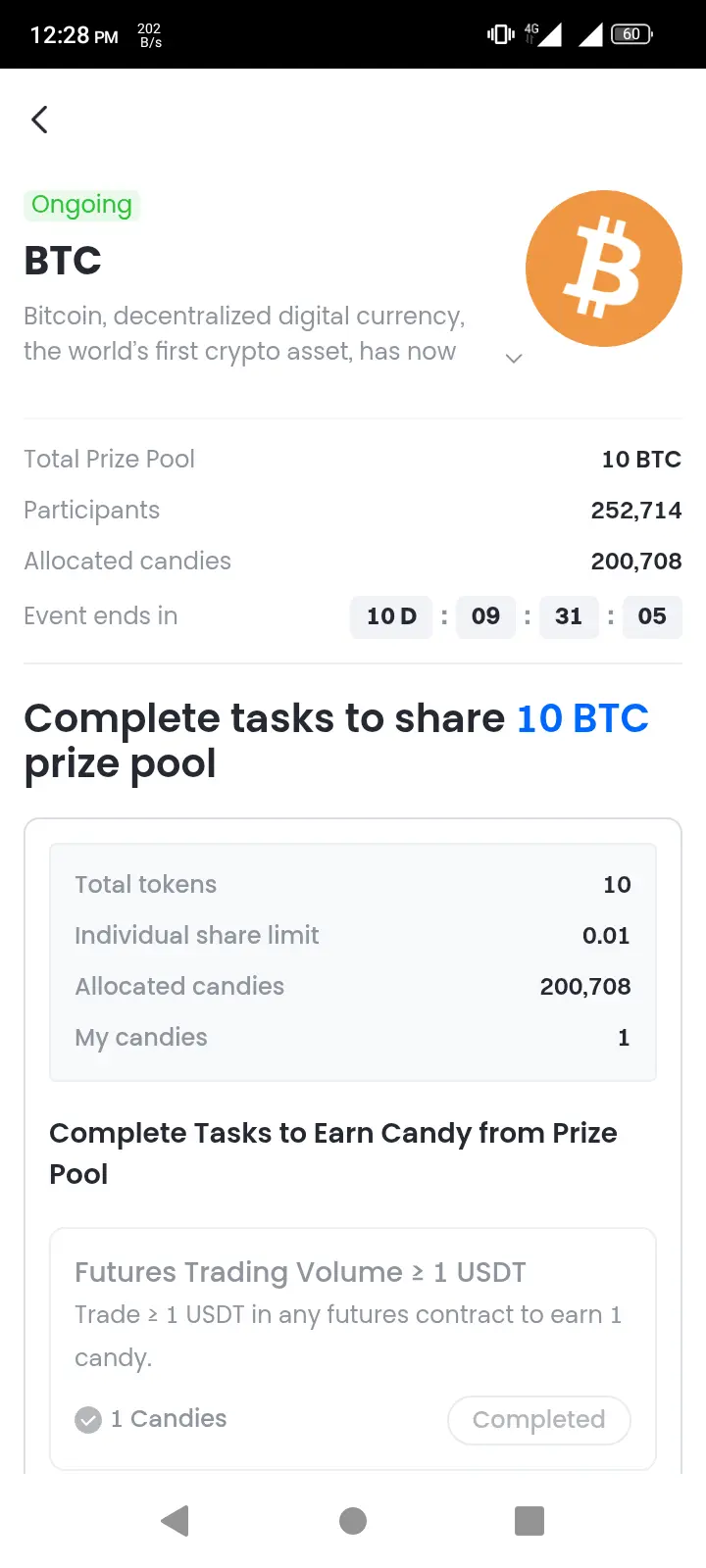Tap the green Ongoing status badge
The width and height of the screenshot is (706, 1568).
coord(81,205)
